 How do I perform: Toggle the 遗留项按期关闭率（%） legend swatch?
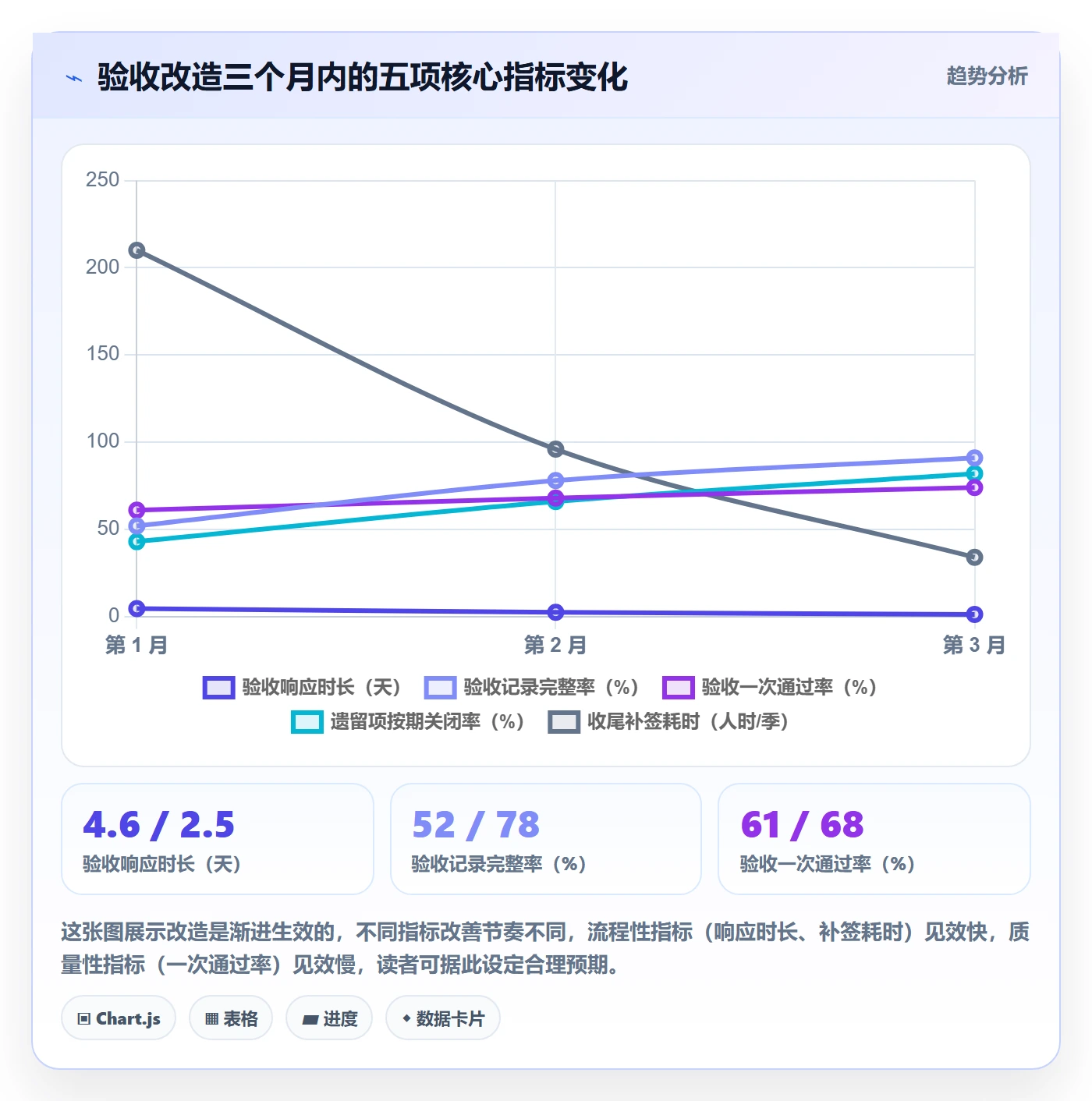click(307, 722)
